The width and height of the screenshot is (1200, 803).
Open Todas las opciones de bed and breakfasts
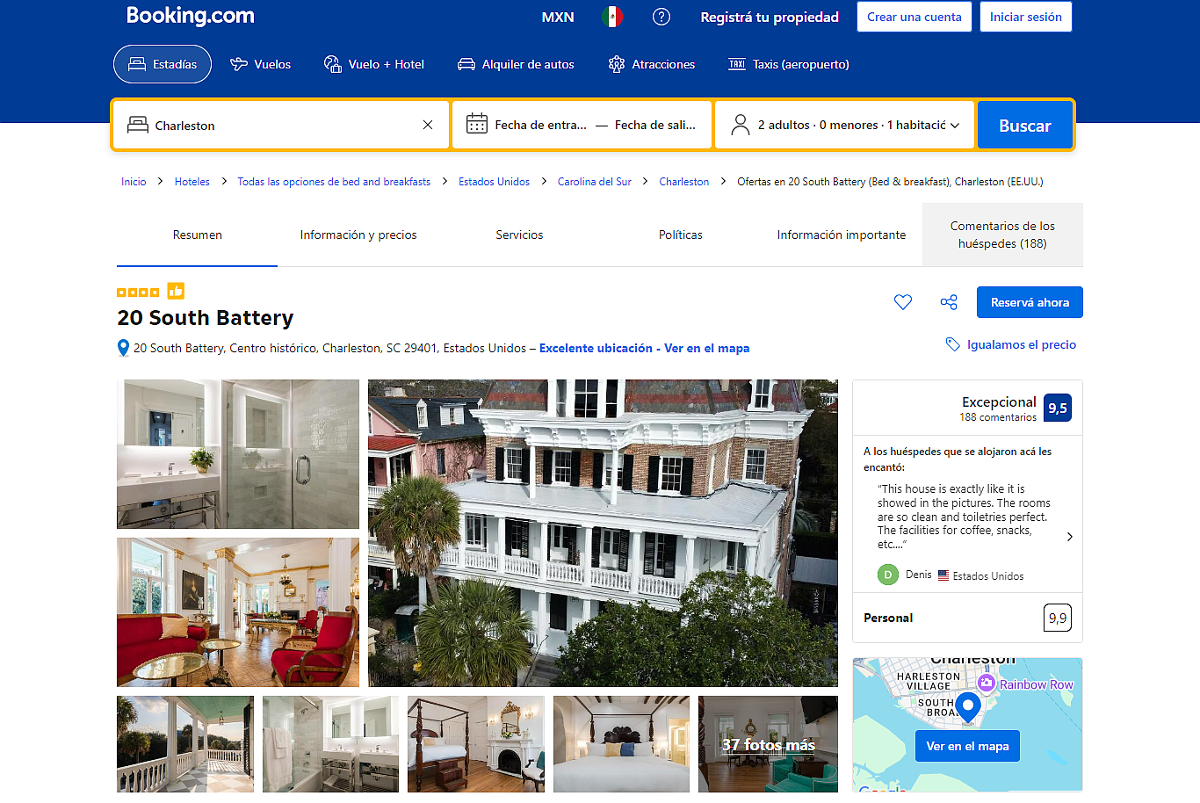click(334, 182)
